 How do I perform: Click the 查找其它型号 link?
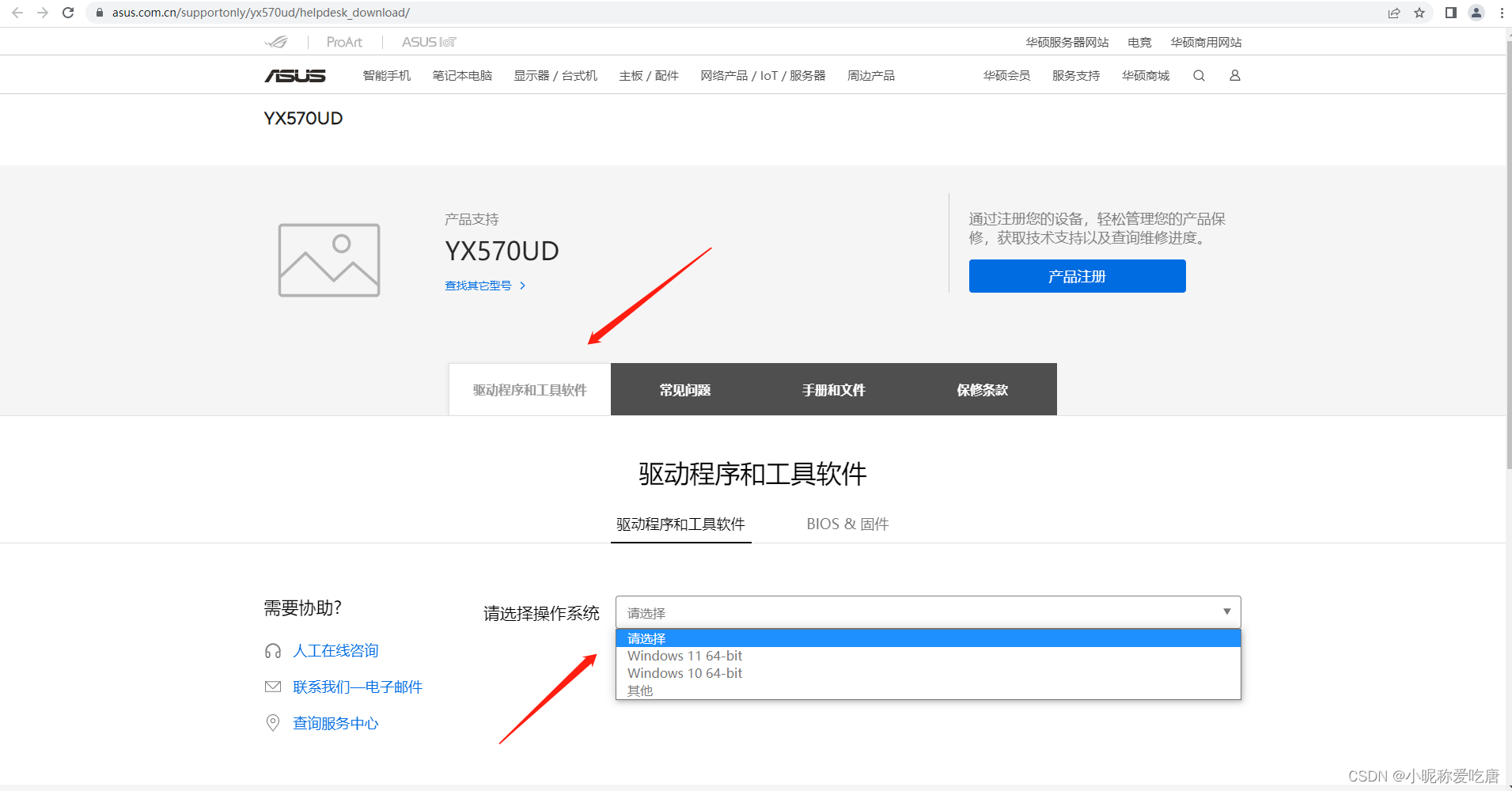478,286
